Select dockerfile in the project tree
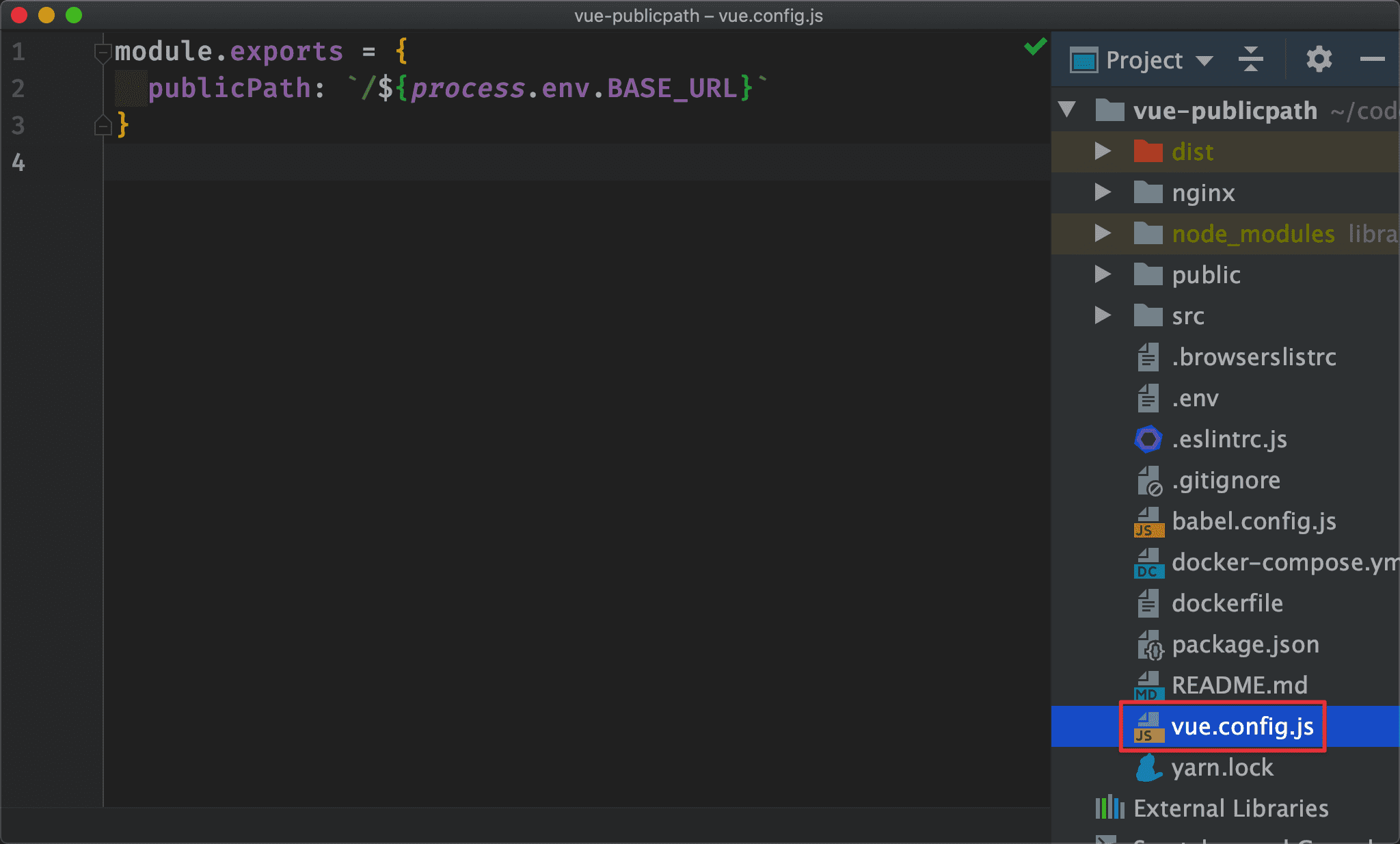The width and height of the screenshot is (1400, 844). 1227,603
